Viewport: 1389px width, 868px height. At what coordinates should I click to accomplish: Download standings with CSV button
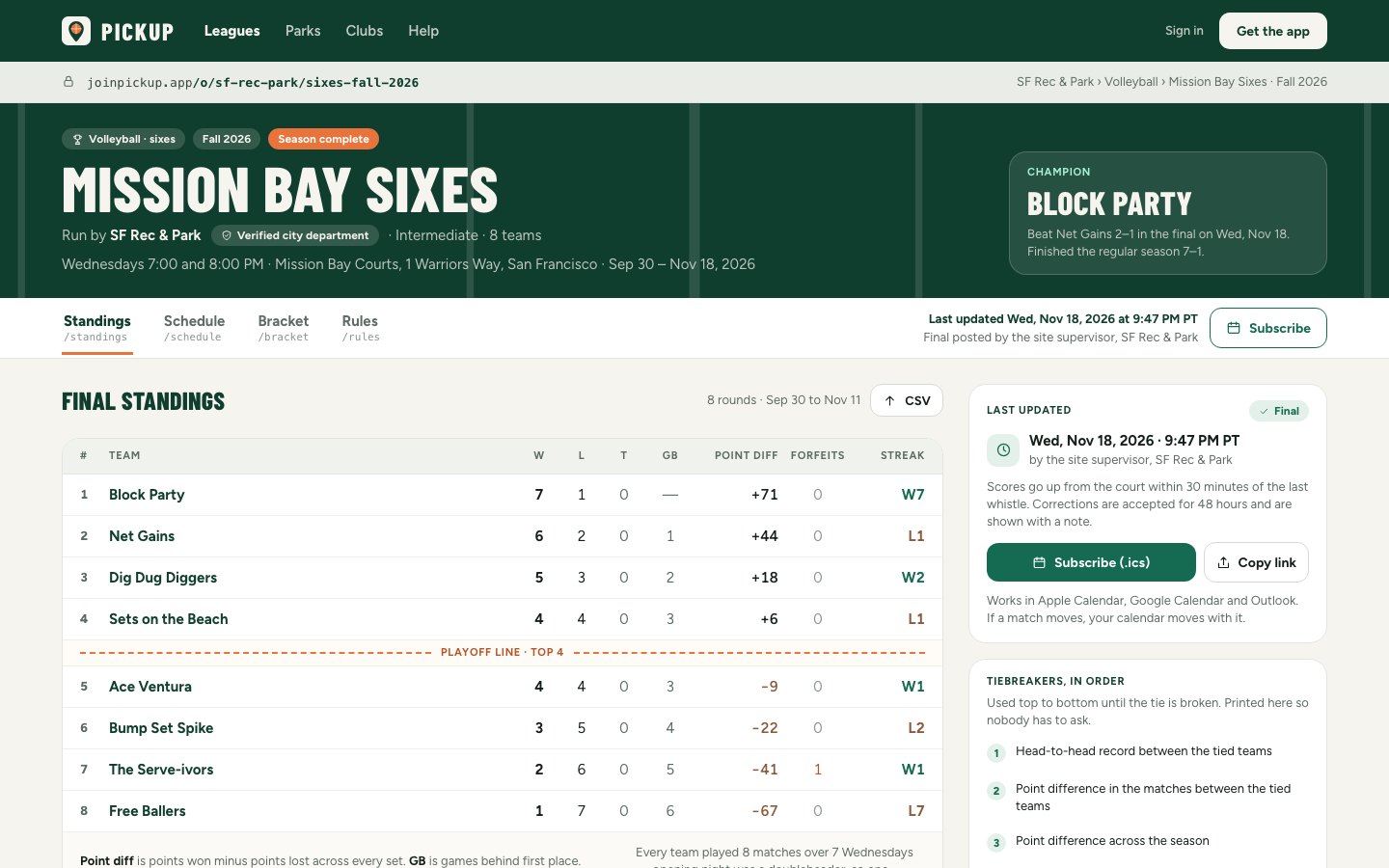(907, 400)
